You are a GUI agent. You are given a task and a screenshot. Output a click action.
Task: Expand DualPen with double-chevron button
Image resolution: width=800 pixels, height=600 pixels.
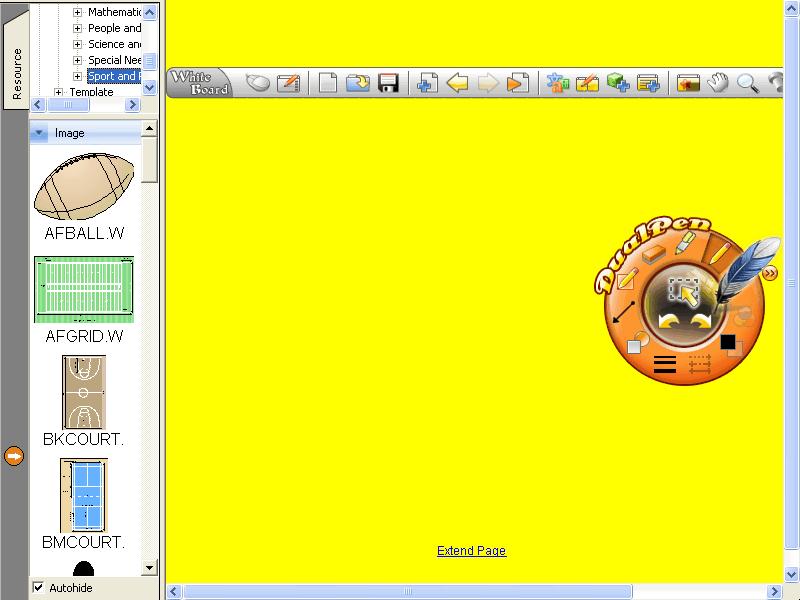pos(769,273)
